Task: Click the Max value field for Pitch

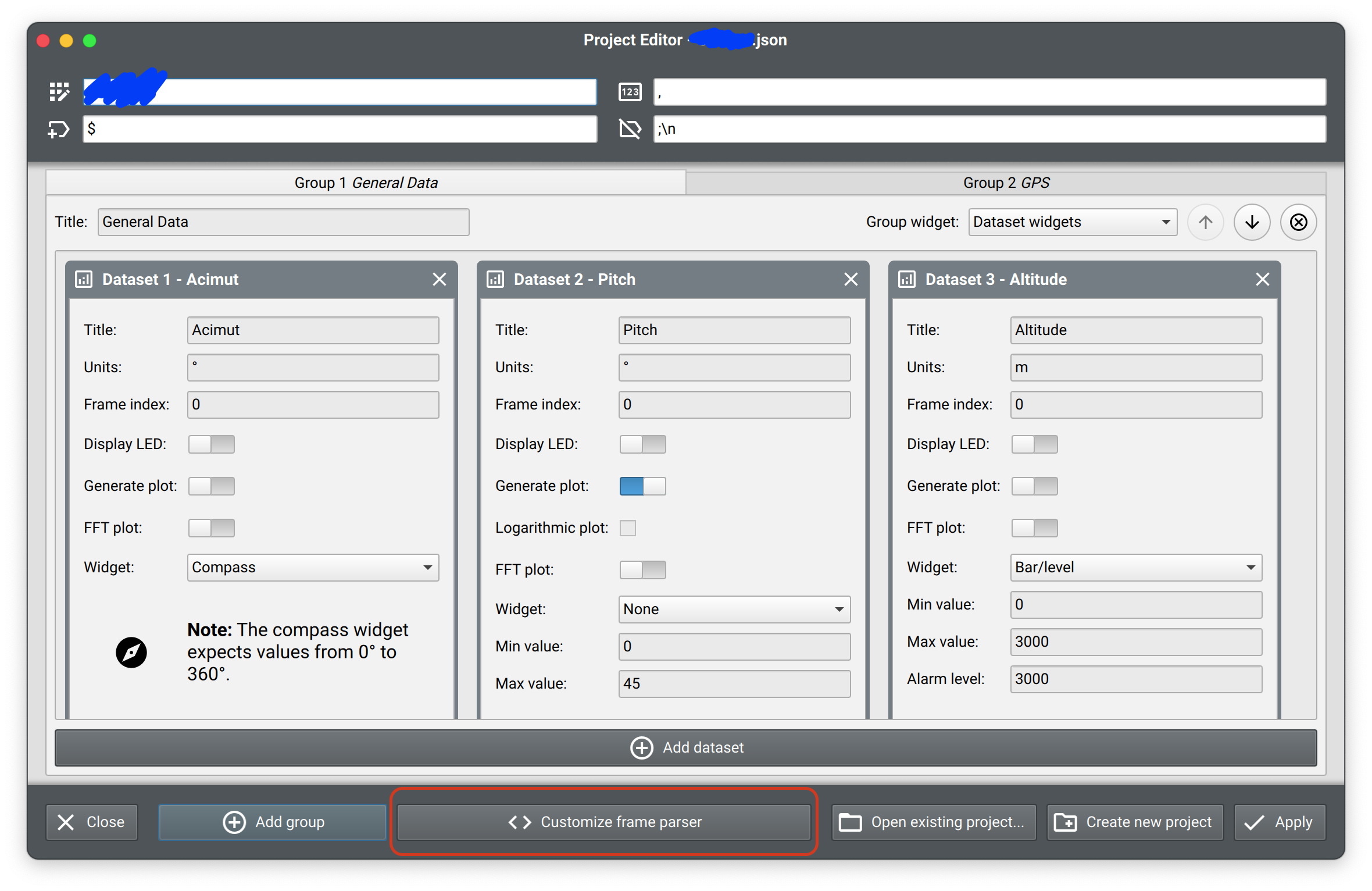Action: point(734,683)
